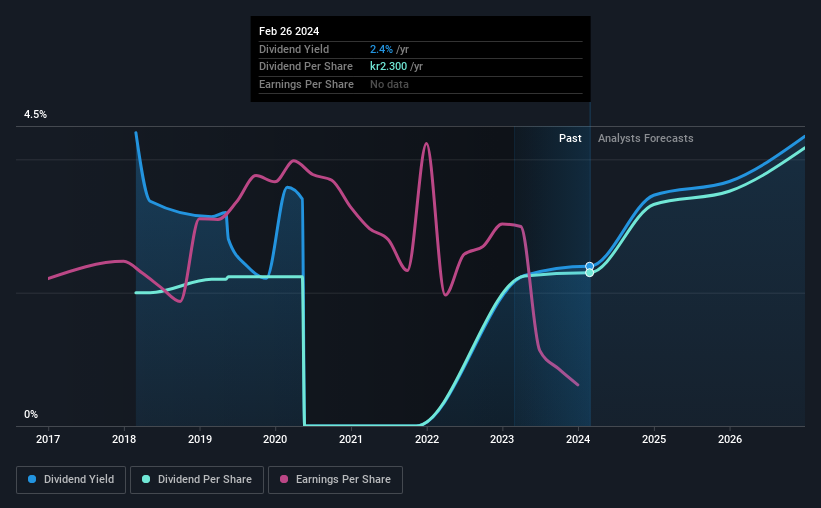Screen dimensions: 821x508
Task: Click the 2.4% dividend yield value in tooltip
Action: [381, 49]
